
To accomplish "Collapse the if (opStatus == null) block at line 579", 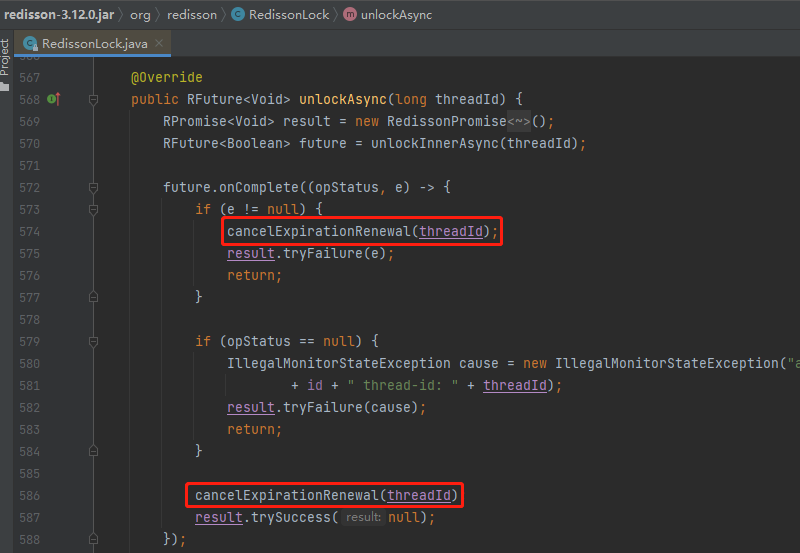I will pyautogui.click(x=93, y=342).
